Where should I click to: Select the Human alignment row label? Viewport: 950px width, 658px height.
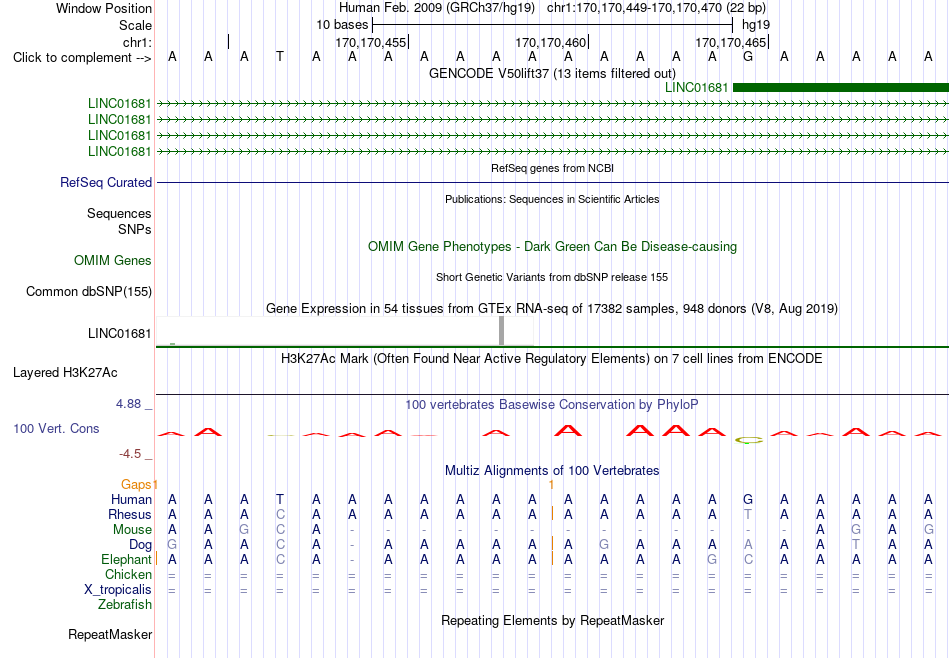pyautogui.click(x=131, y=499)
